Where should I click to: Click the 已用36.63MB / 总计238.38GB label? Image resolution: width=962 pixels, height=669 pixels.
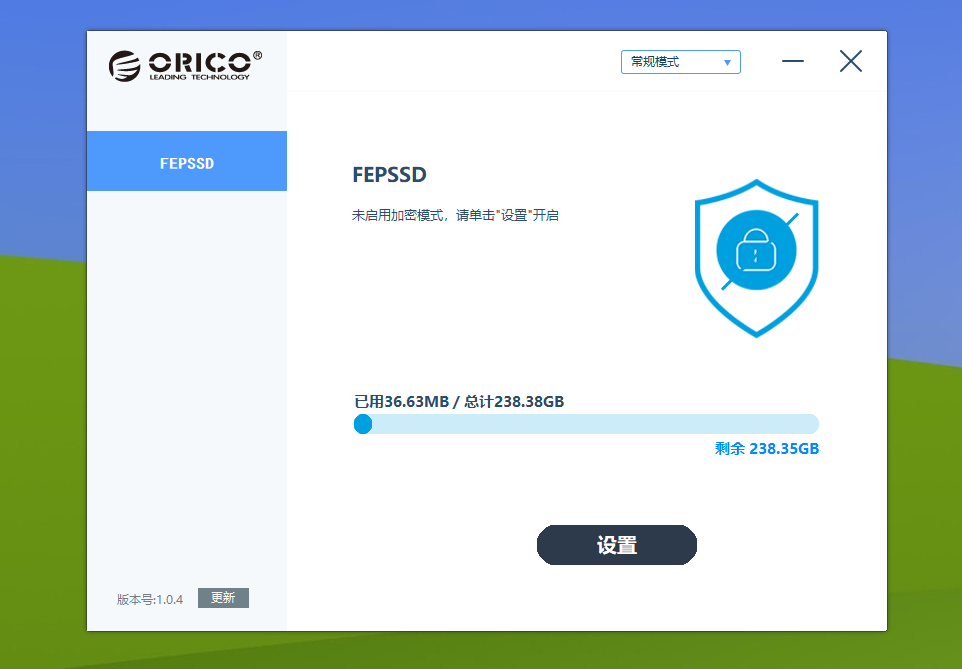pos(459,401)
